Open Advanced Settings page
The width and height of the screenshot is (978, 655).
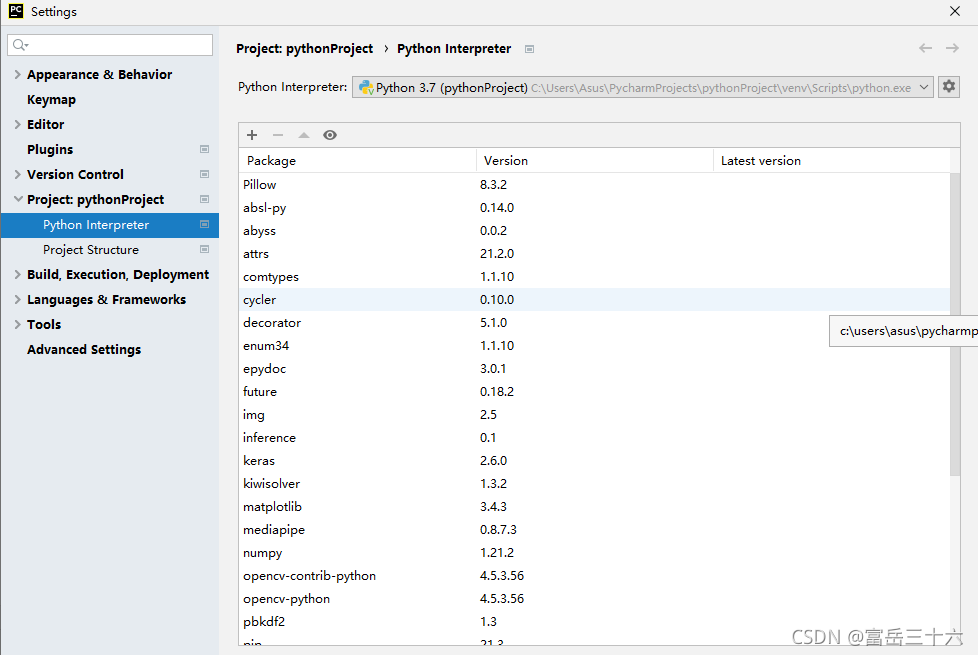84,349
